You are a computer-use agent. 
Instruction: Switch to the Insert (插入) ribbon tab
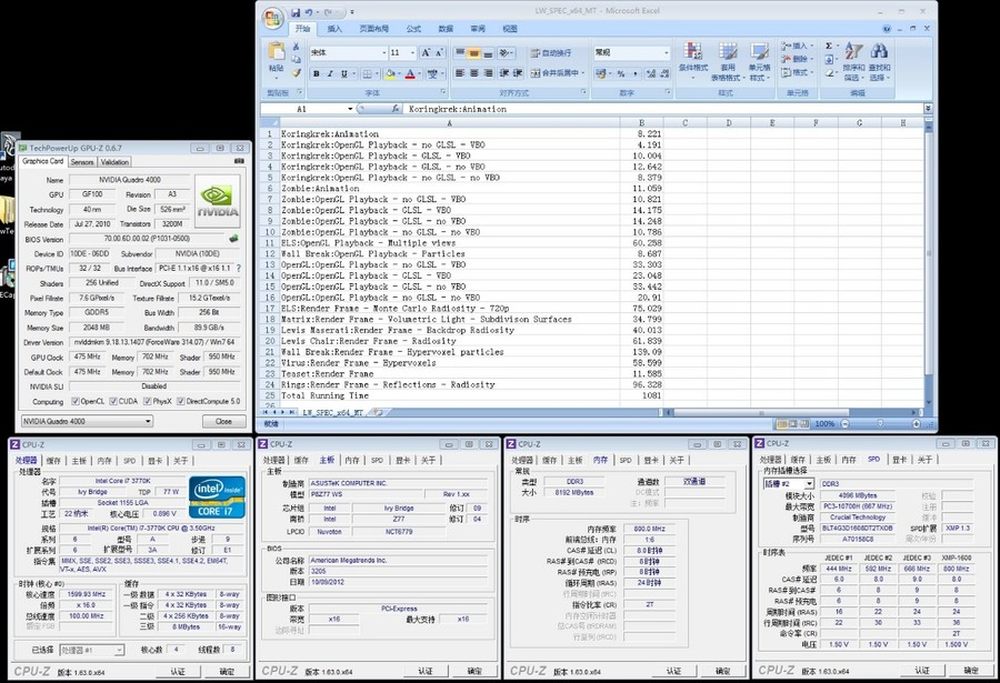334,29
